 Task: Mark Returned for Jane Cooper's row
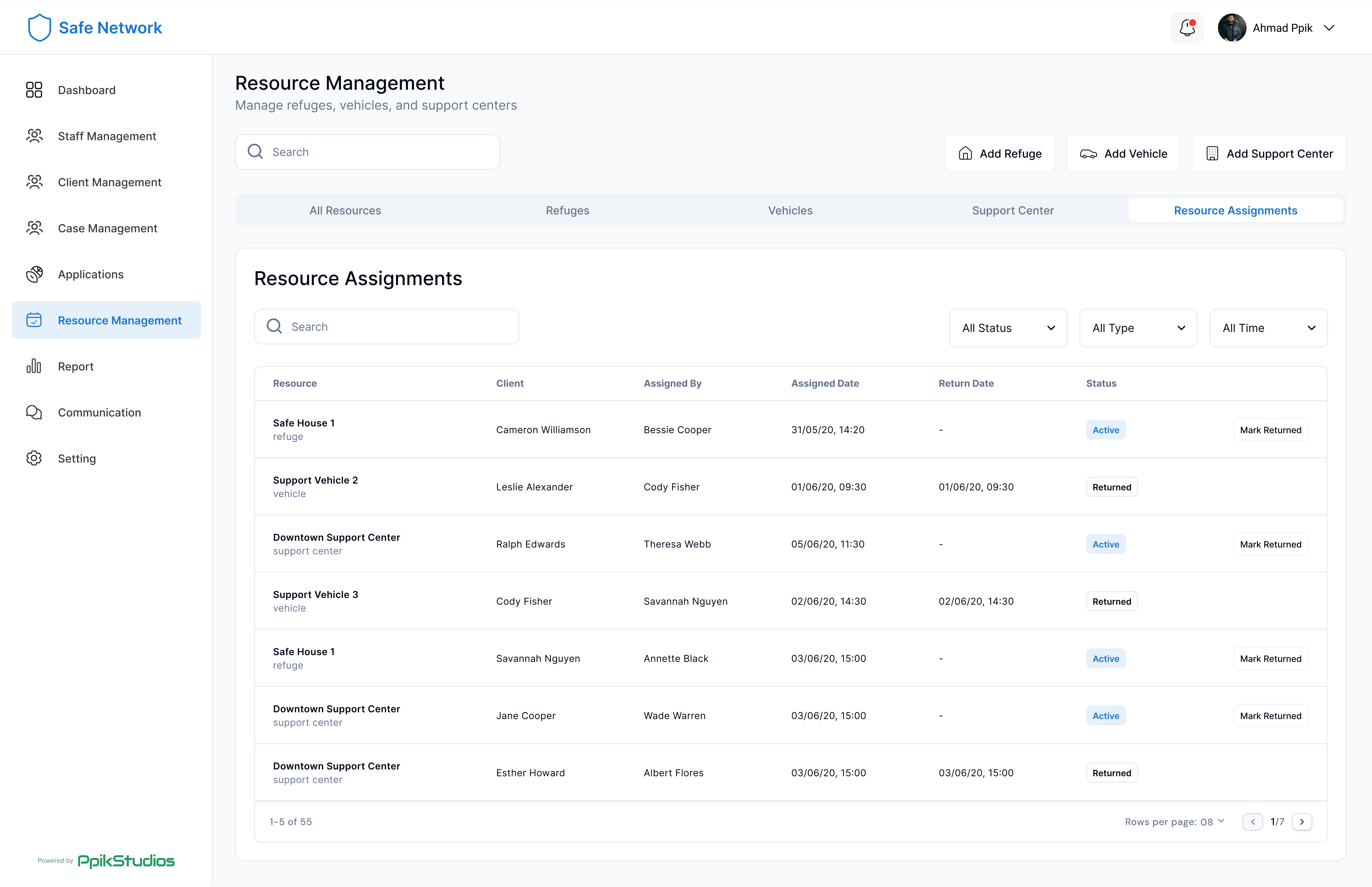click(x=1271, y=715)
